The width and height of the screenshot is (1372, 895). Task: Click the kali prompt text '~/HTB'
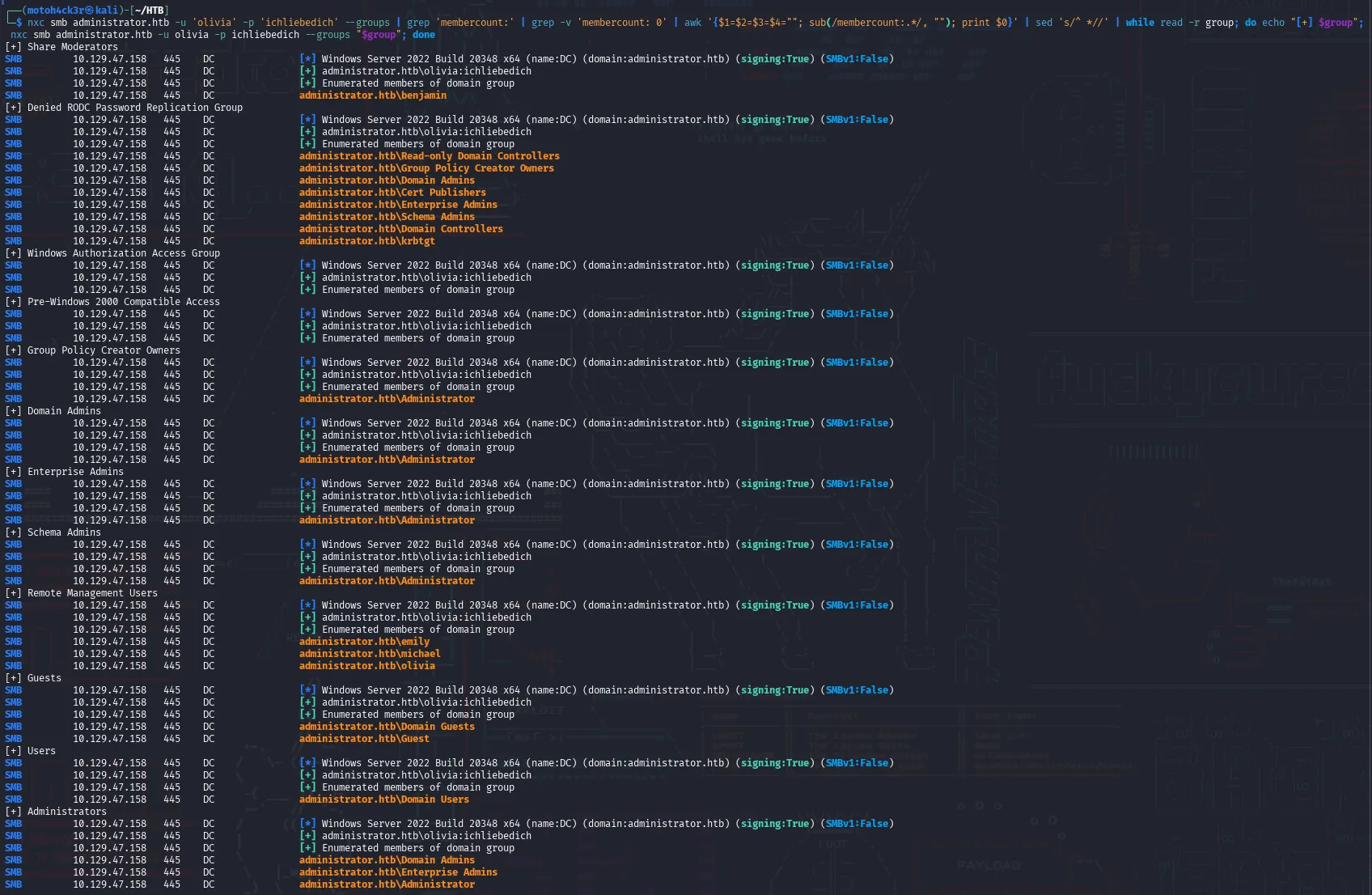(149, 11)
